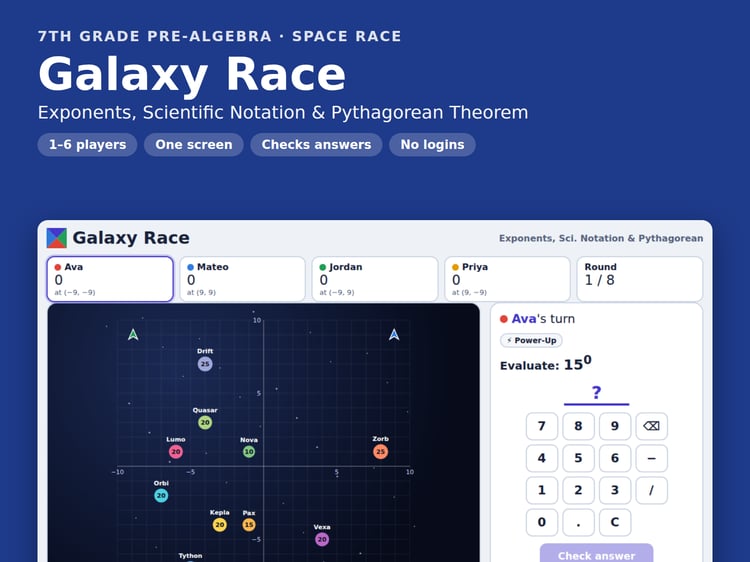Open Ava's player score card

110,279
